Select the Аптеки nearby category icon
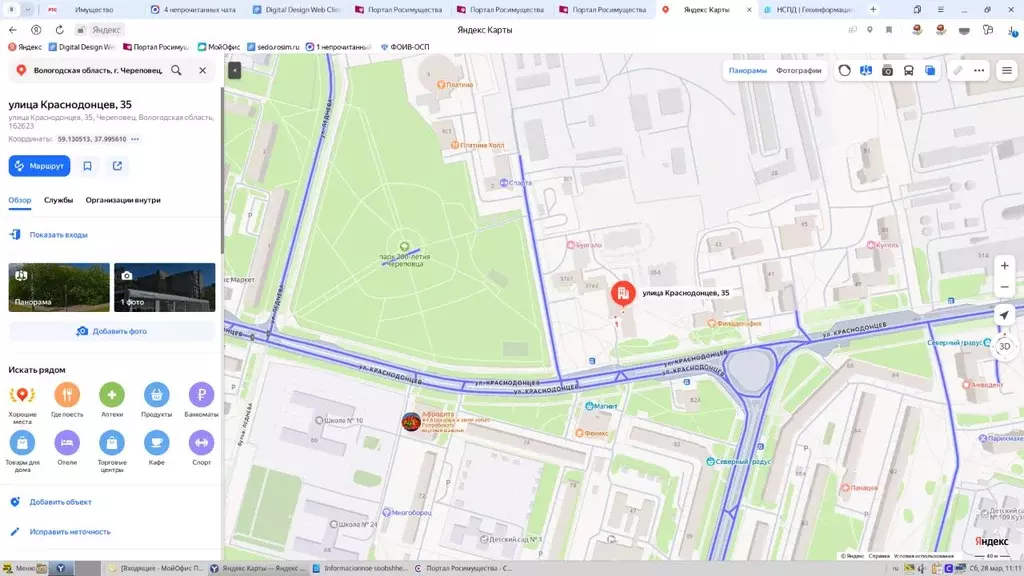Screen dimensions: 1024x576 (x=111, y=395)
